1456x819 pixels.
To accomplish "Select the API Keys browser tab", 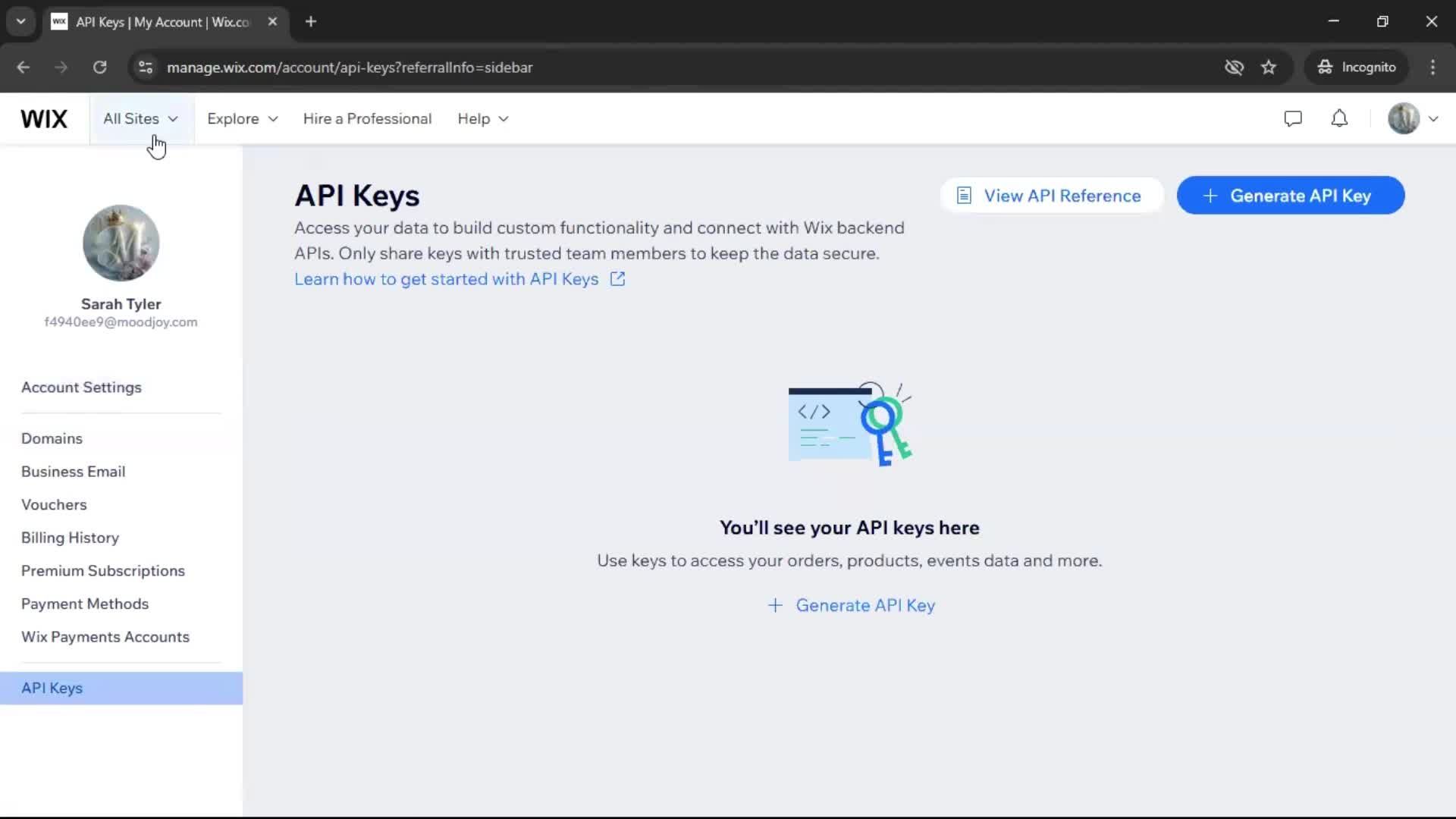I will (x=165, y=22).
